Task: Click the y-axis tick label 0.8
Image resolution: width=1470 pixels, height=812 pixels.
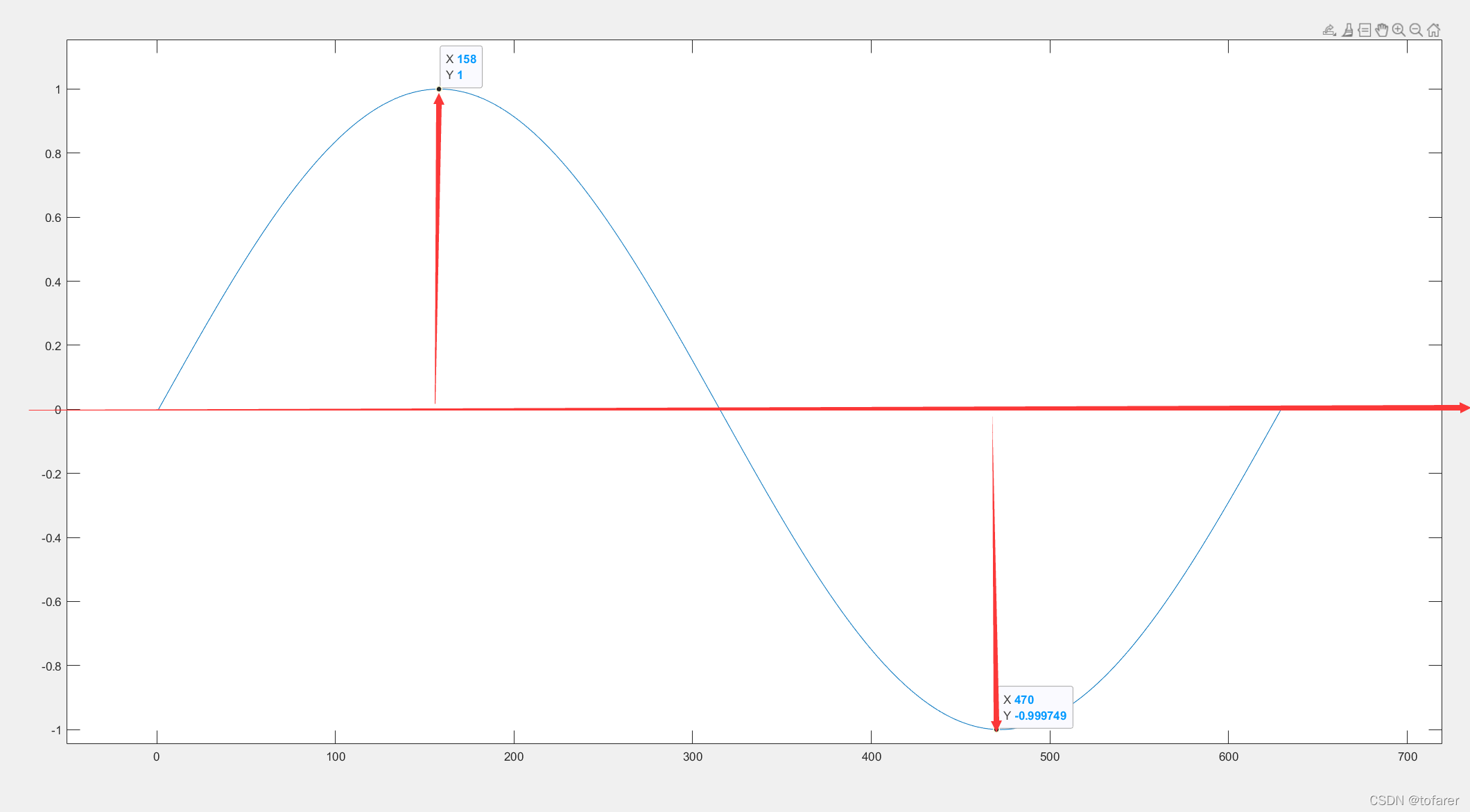Action: pos(53,154)
